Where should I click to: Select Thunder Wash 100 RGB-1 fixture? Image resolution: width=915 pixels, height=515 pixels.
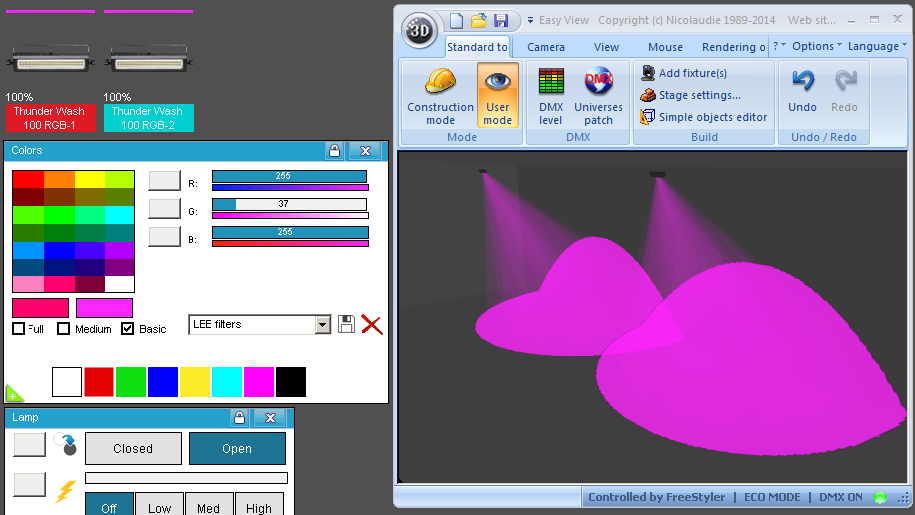click(x=50, y=118)
